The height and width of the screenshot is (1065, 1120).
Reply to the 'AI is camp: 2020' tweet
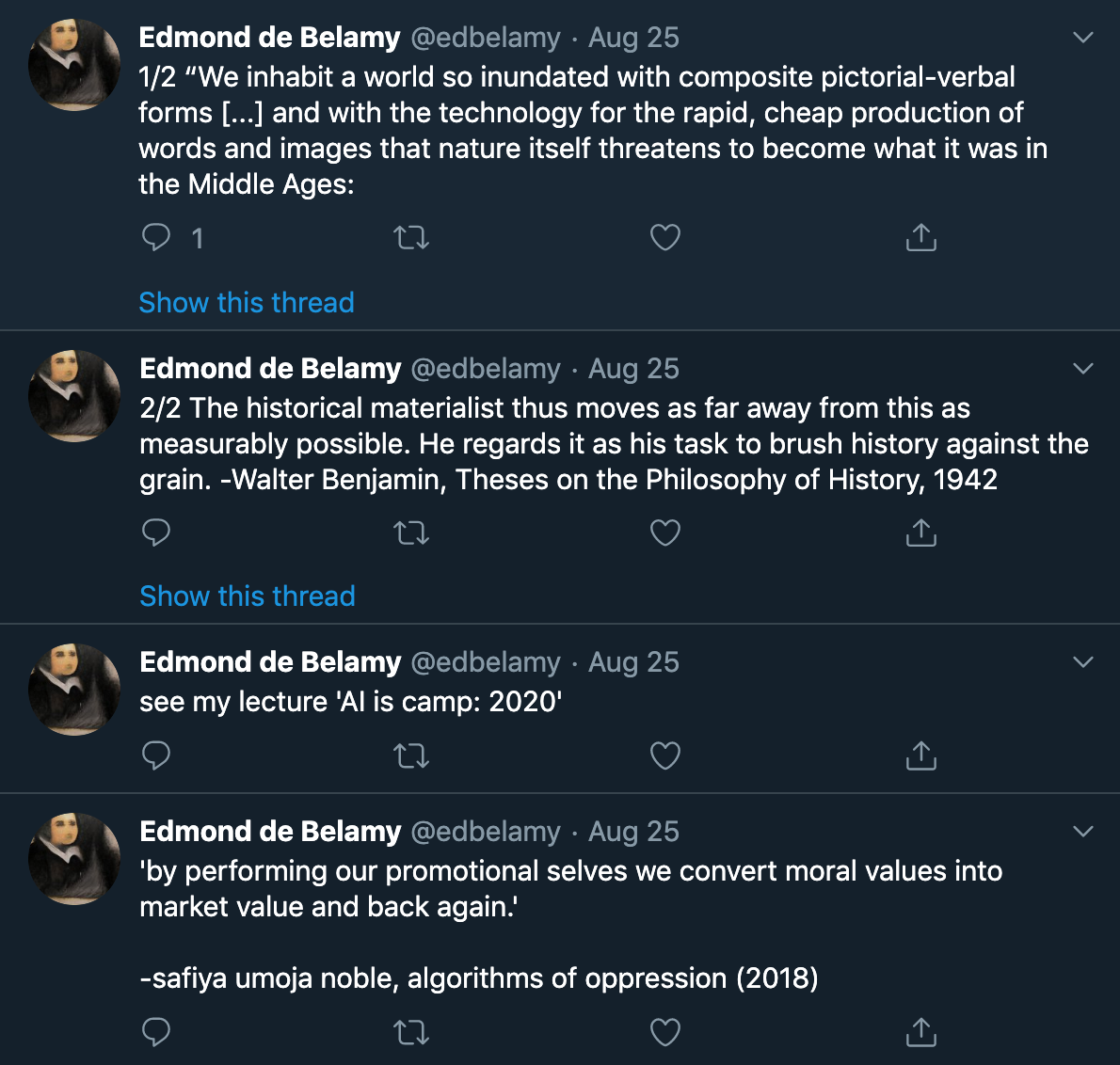pos(155,755)
